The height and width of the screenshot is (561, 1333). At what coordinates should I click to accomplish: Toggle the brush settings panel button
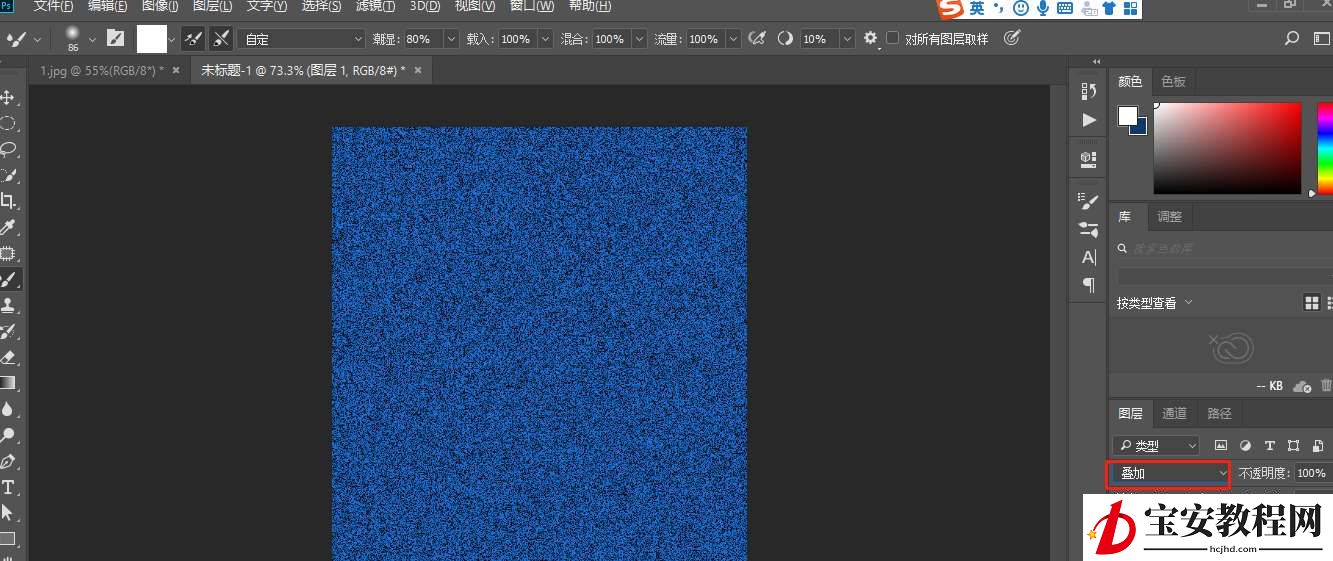pos(116,39)
